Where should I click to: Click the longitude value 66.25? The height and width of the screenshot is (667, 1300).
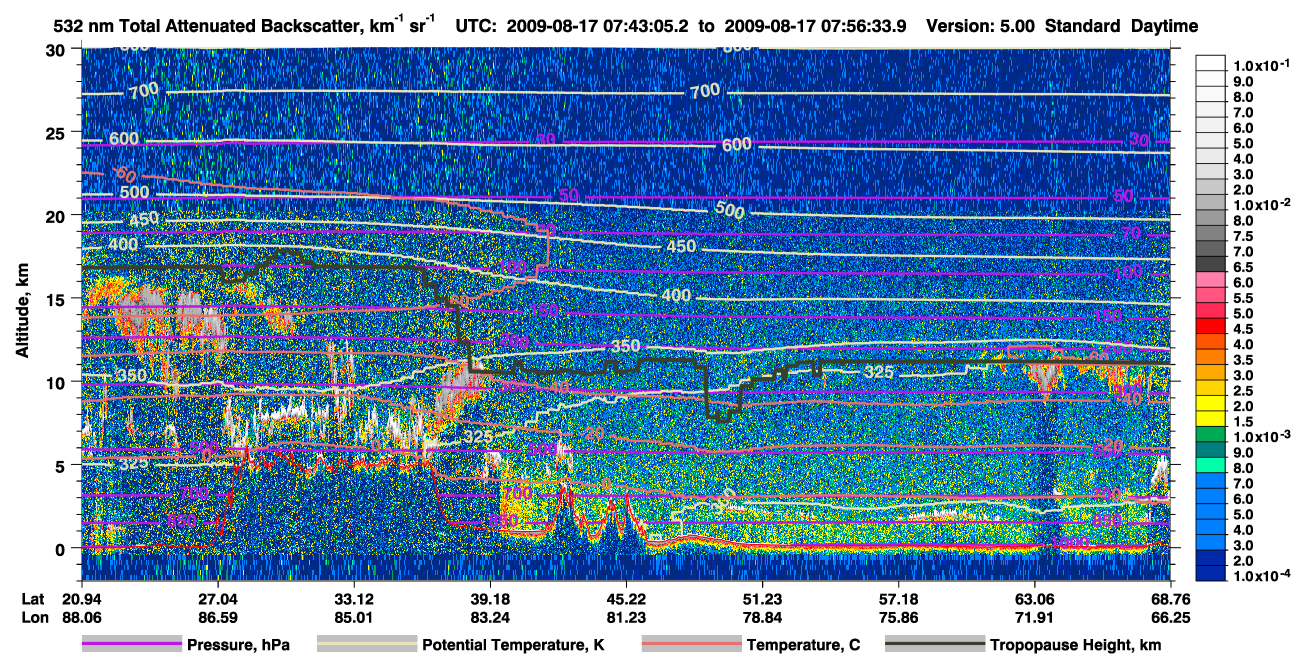1170,617
